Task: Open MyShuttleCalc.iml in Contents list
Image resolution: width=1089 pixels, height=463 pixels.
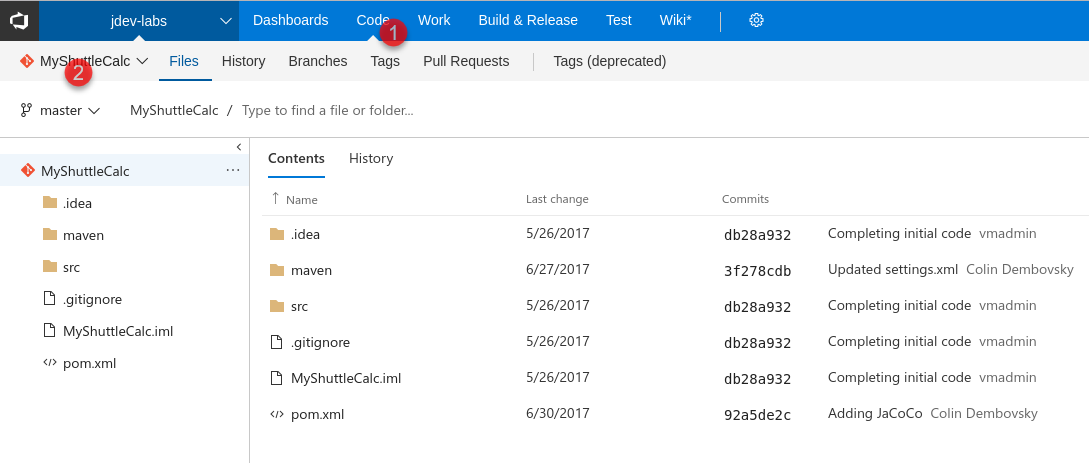Action: (x=346, y=378)
